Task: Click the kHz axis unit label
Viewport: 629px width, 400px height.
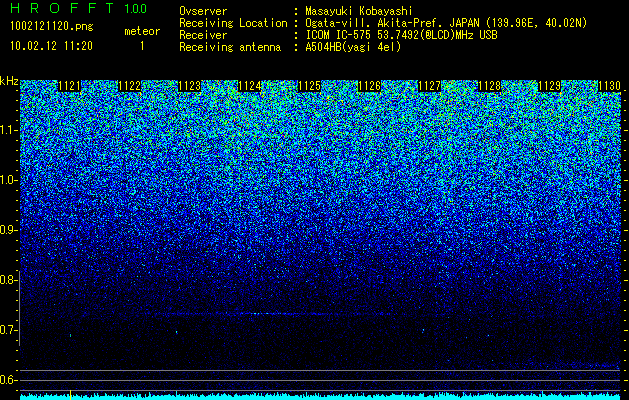Action: pyautogui.click(x=9, y=81)
